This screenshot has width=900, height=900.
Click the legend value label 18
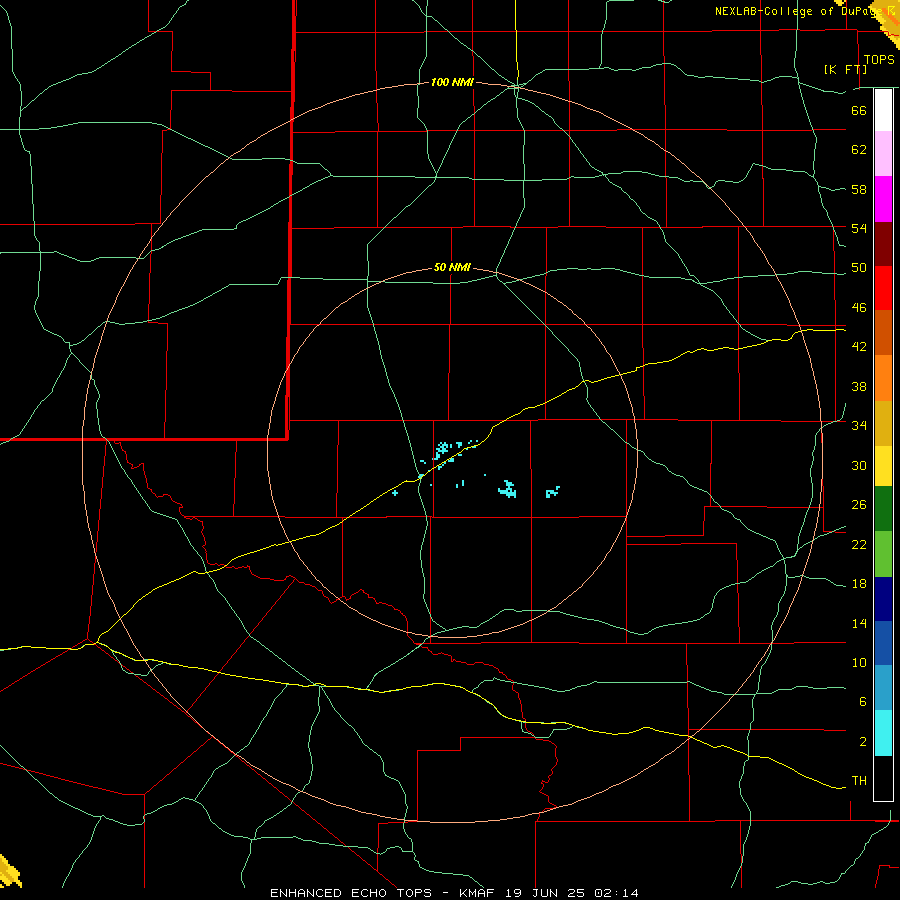(859, 584)
